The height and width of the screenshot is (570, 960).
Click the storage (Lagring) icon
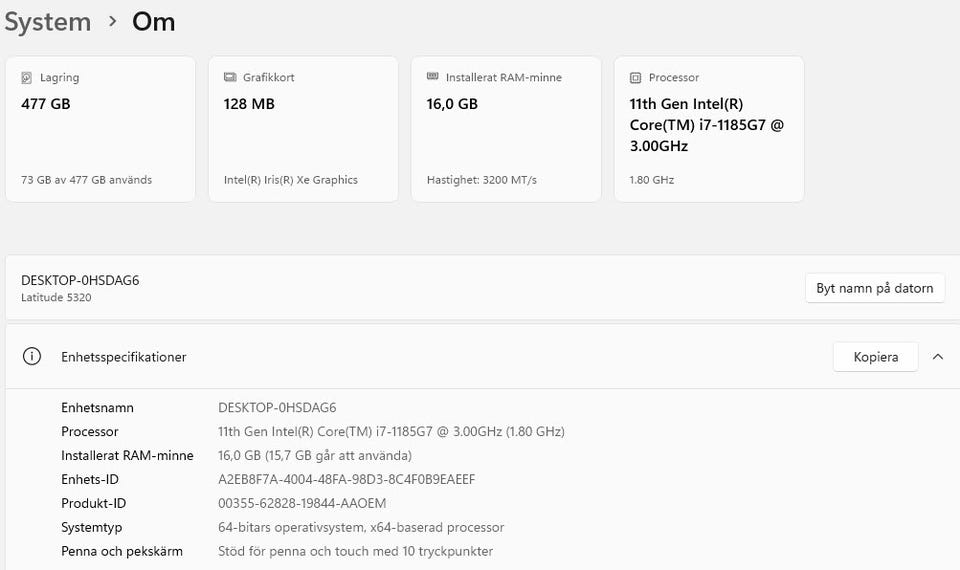pos(27,77)
